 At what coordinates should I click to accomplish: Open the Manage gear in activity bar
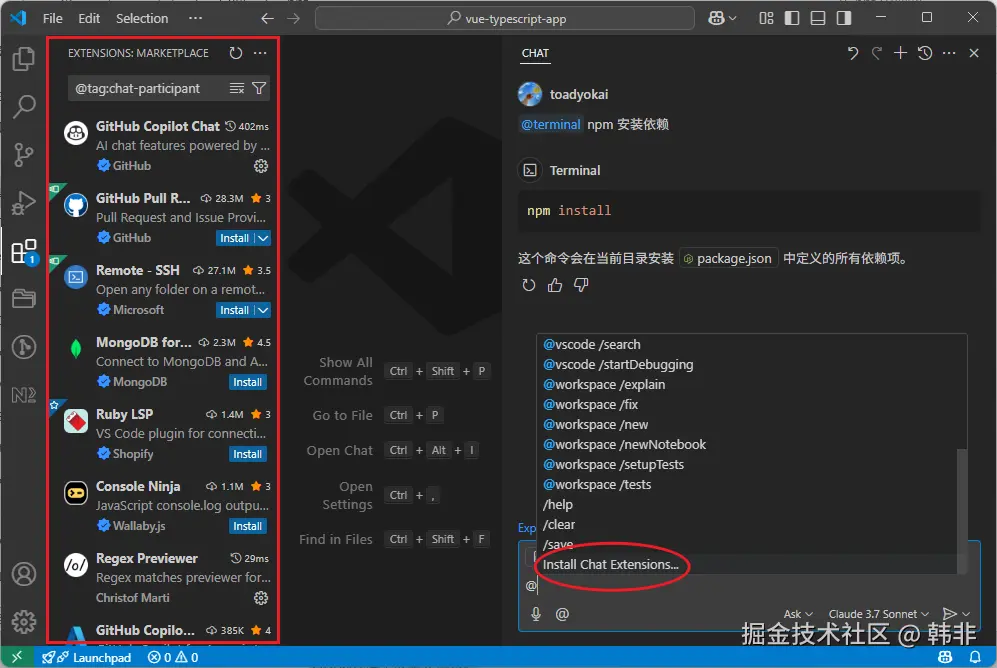pyautogui.click(x=24, y=622)
